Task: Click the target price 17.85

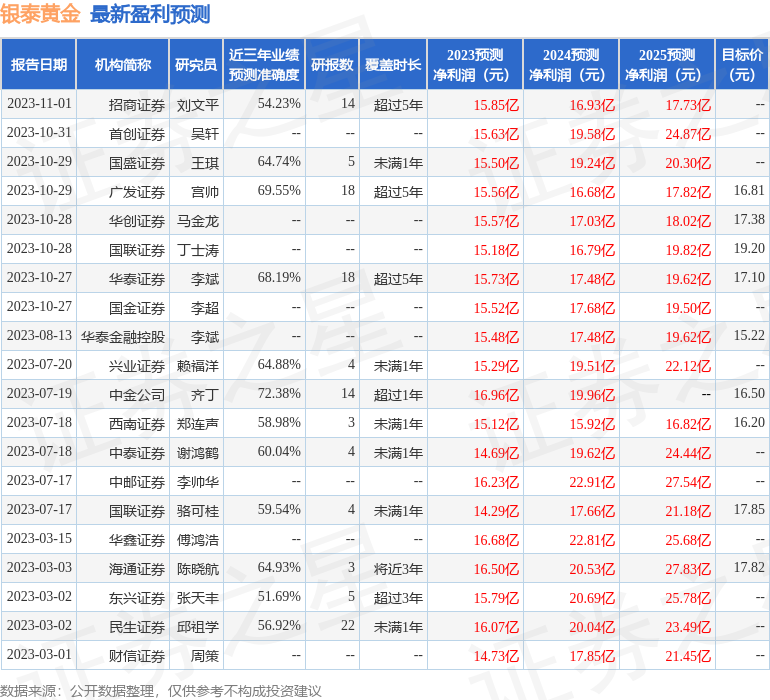Action: click(749, 509)
